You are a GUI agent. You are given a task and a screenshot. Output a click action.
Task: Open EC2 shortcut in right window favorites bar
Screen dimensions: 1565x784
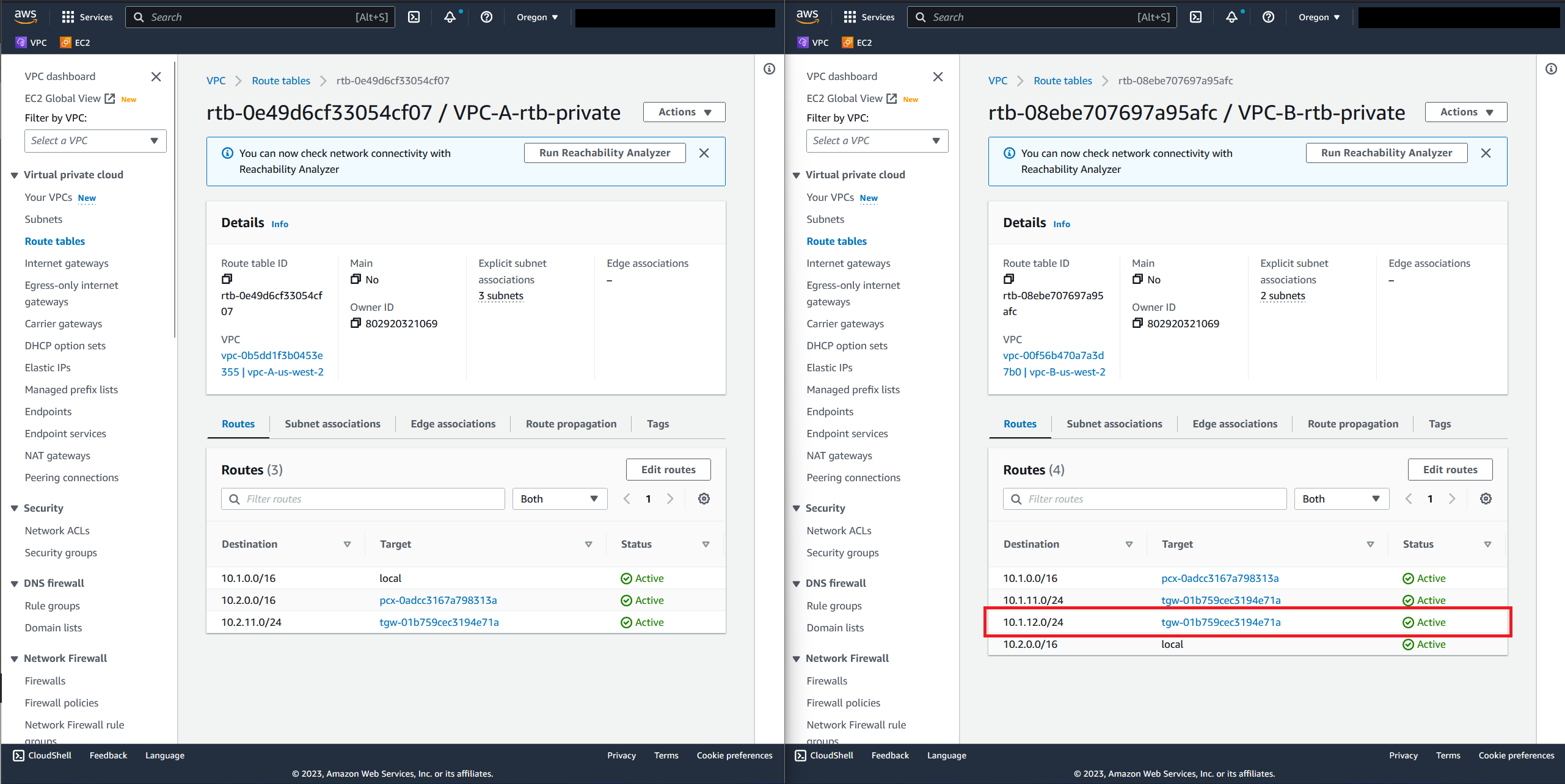(x=857, y=42)
